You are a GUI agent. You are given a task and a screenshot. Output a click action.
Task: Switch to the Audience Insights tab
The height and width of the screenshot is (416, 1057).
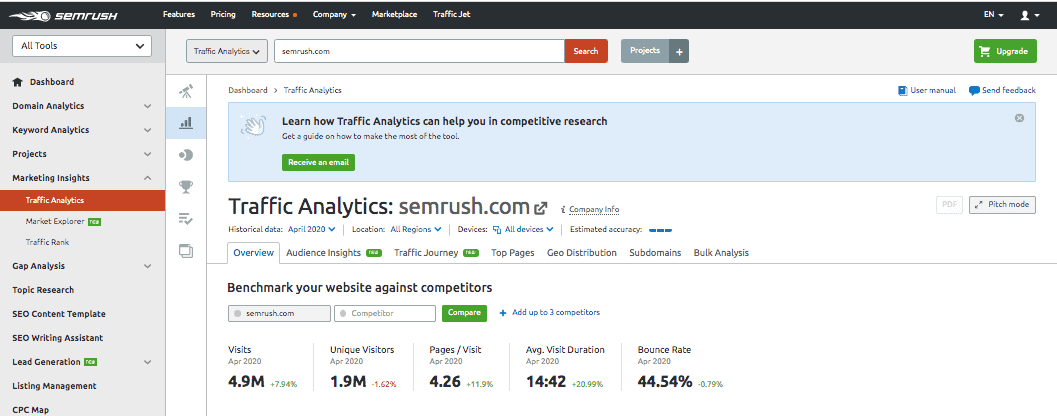(334, 253)
